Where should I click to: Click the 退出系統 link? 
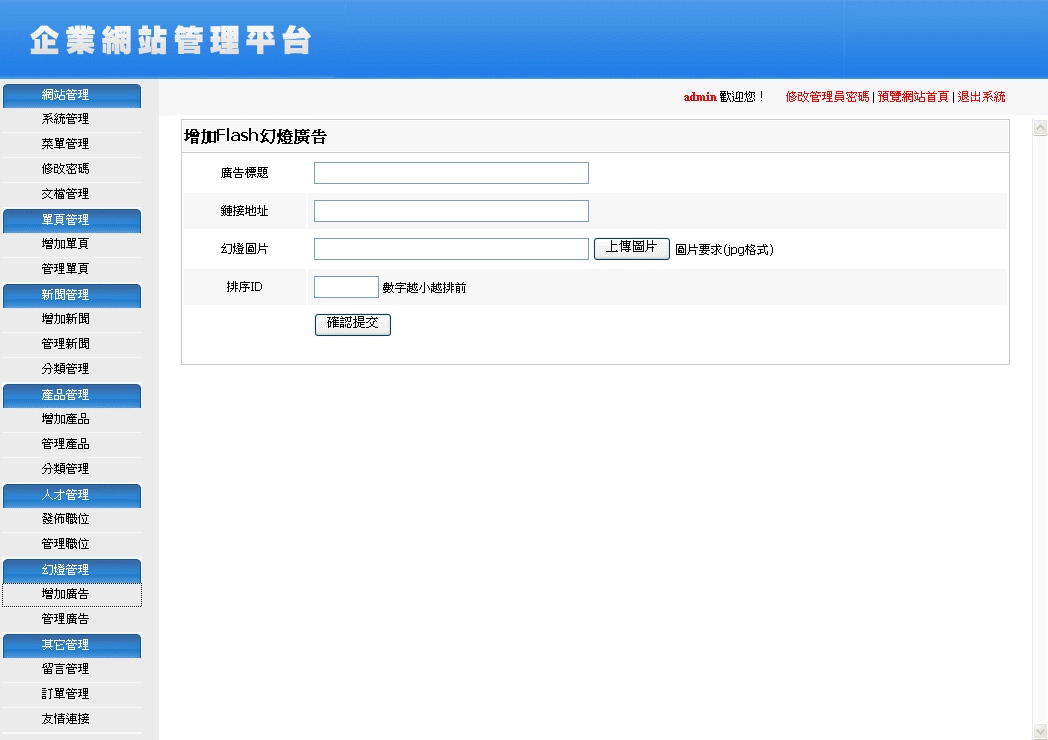coord(981,97)
